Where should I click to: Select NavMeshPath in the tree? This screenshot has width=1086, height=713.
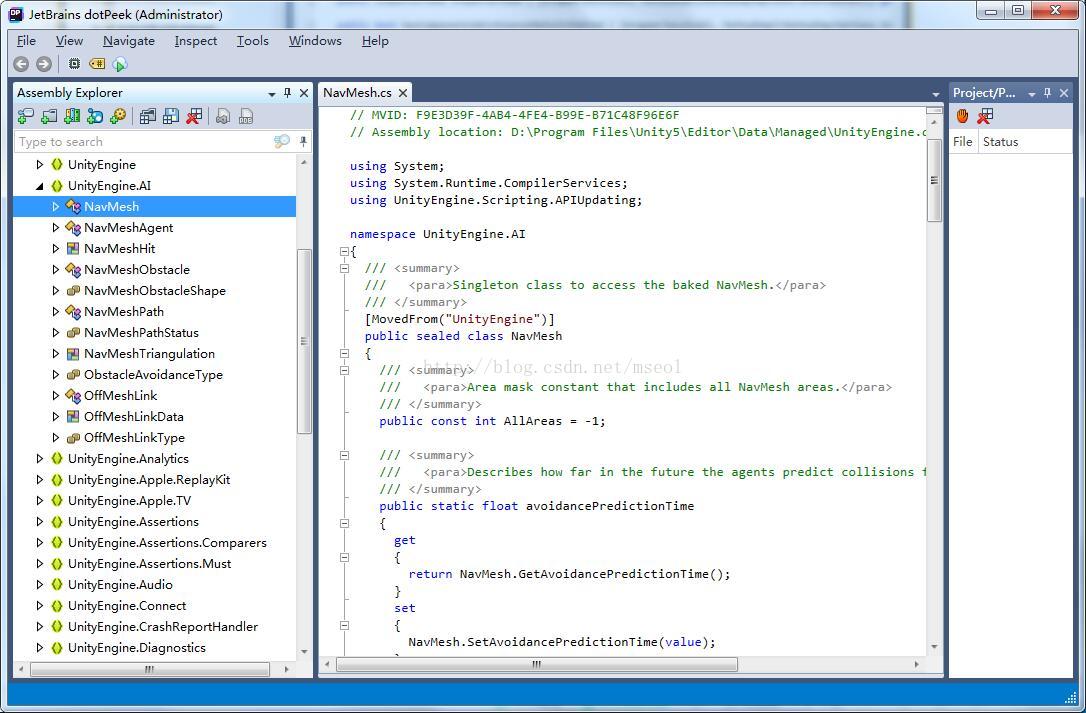124,312
